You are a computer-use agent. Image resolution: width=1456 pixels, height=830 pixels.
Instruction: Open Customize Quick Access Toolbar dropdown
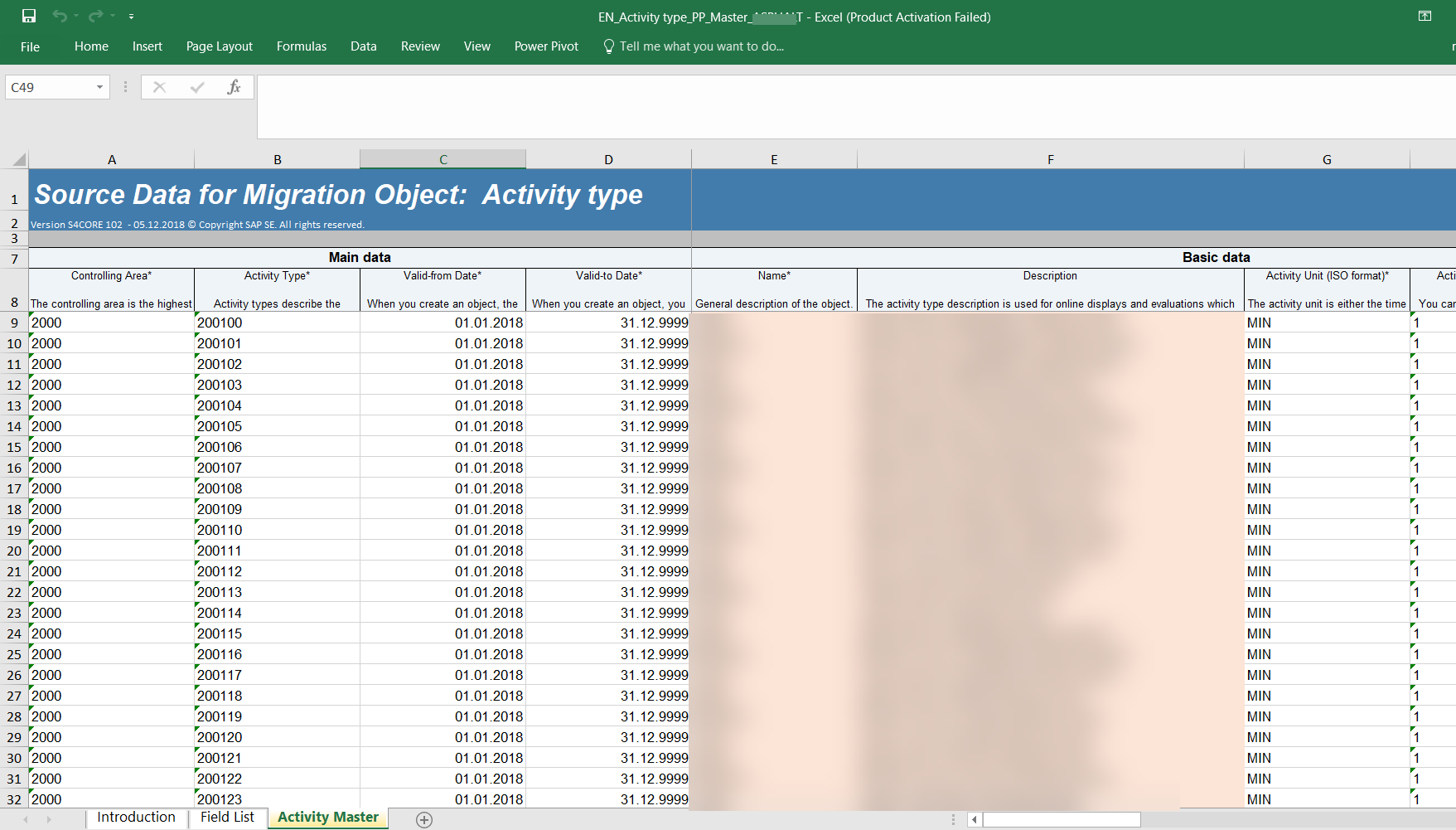coord(131,17)
